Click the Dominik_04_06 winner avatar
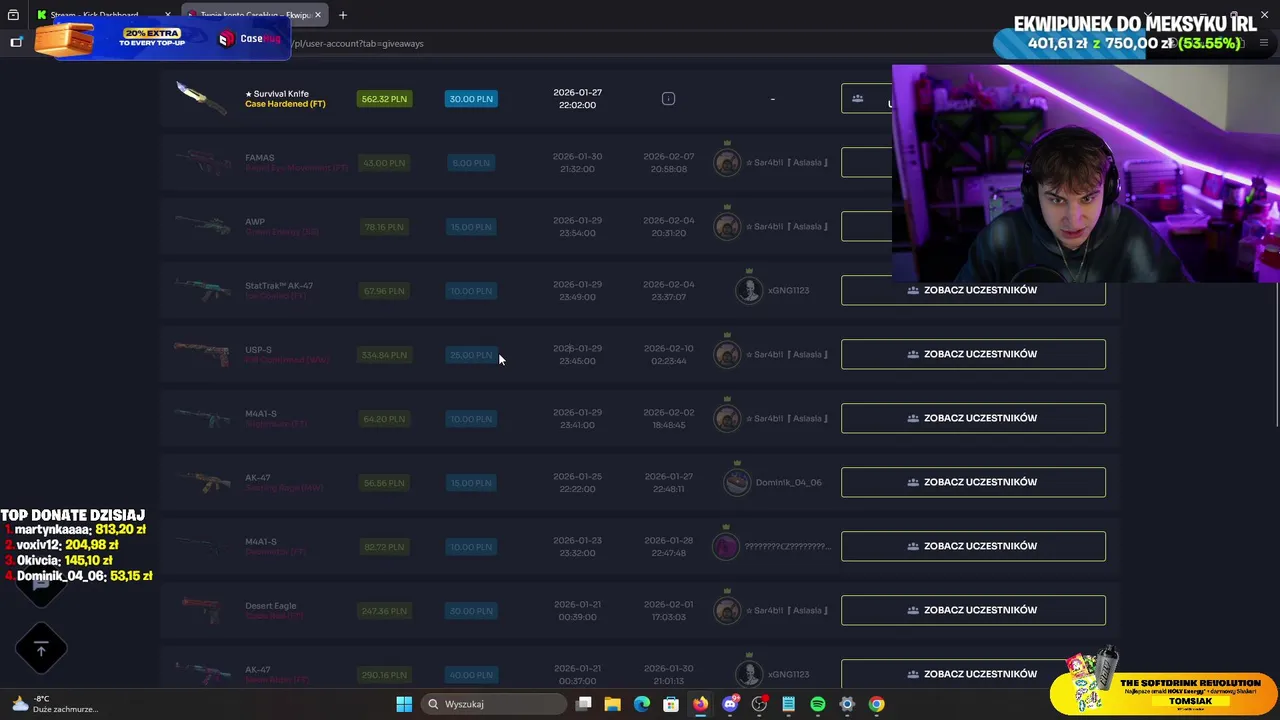This screenshot has height=720, width=1280. pos(737,482)
